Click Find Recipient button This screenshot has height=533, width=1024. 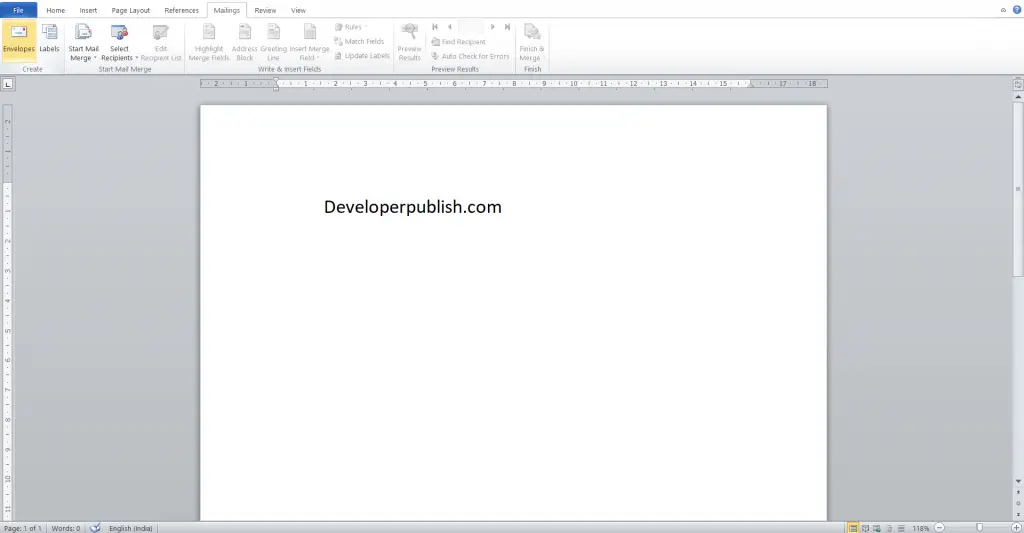click(x=458, y=42)
